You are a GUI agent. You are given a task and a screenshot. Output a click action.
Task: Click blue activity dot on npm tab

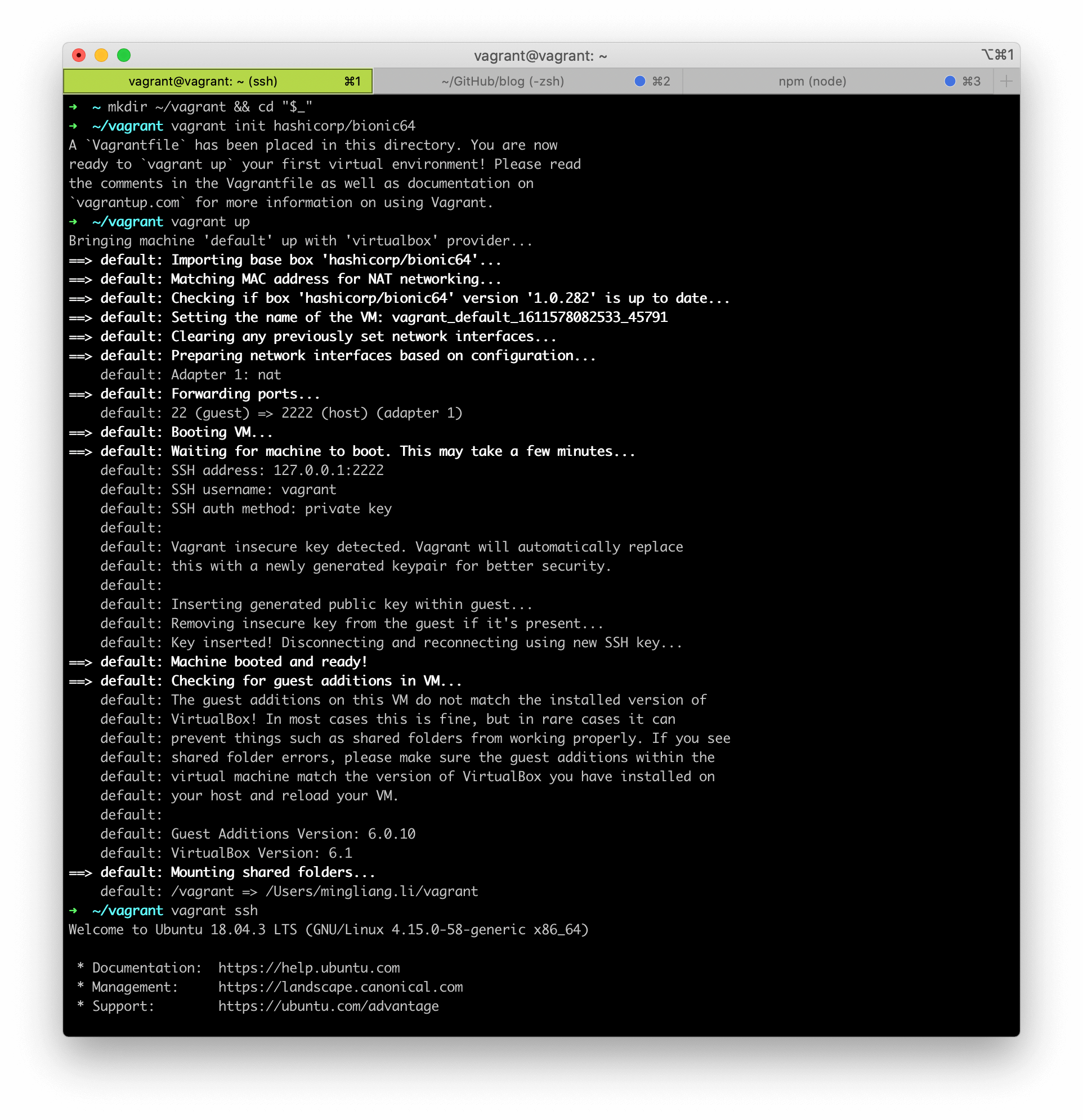click(950, 81)
